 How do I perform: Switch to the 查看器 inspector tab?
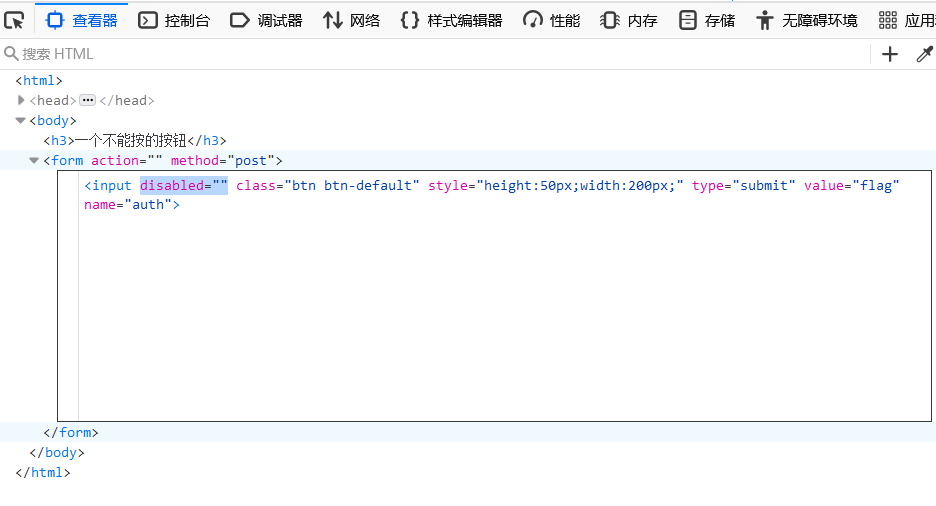coord(82,21)
